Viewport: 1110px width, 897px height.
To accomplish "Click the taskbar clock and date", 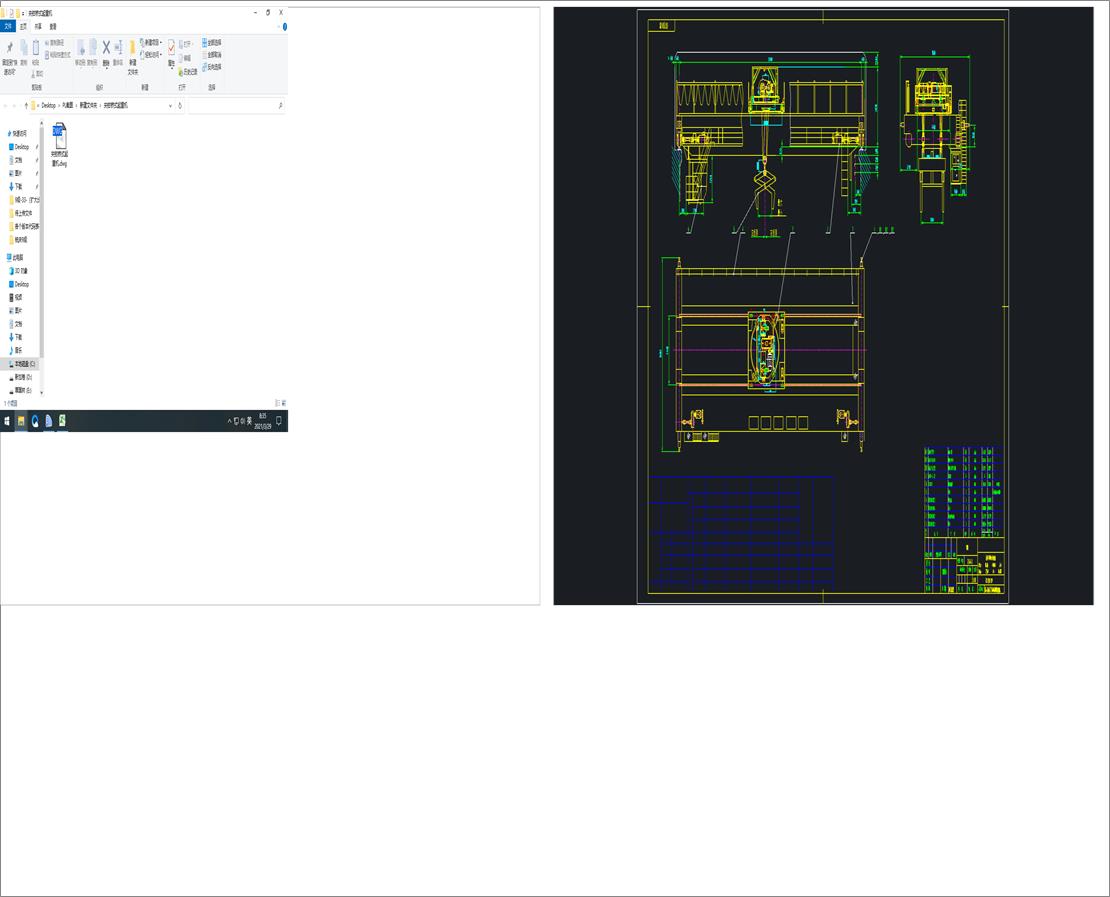I will pos(263,421).
